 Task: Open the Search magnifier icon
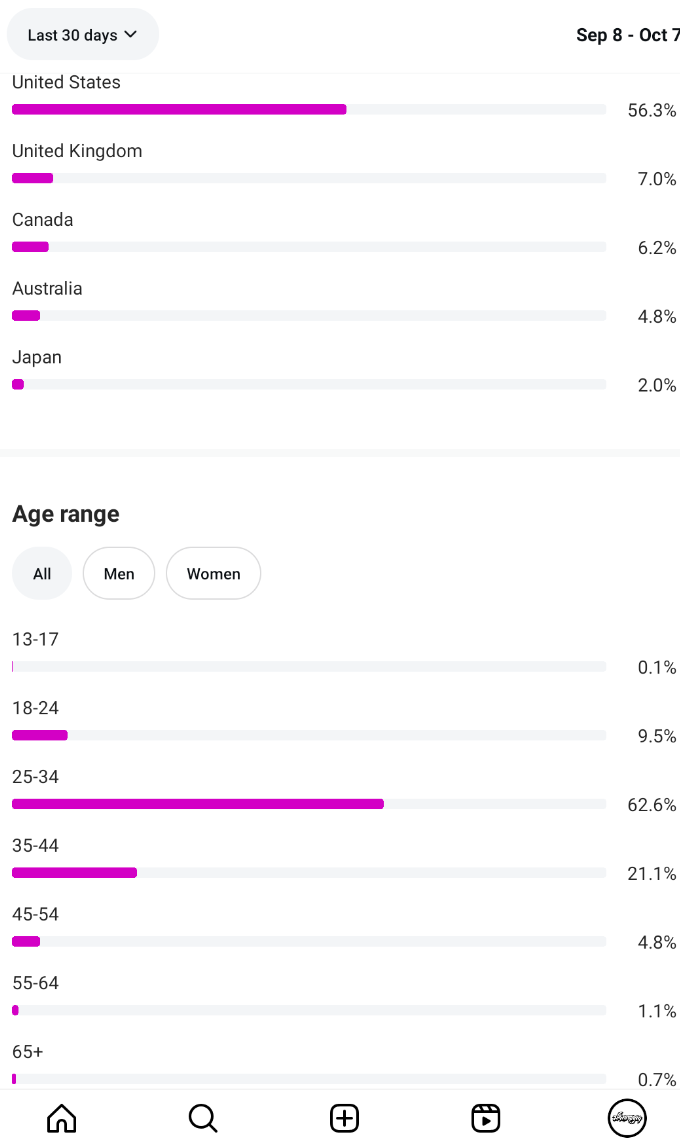(x=203, y=1117)
